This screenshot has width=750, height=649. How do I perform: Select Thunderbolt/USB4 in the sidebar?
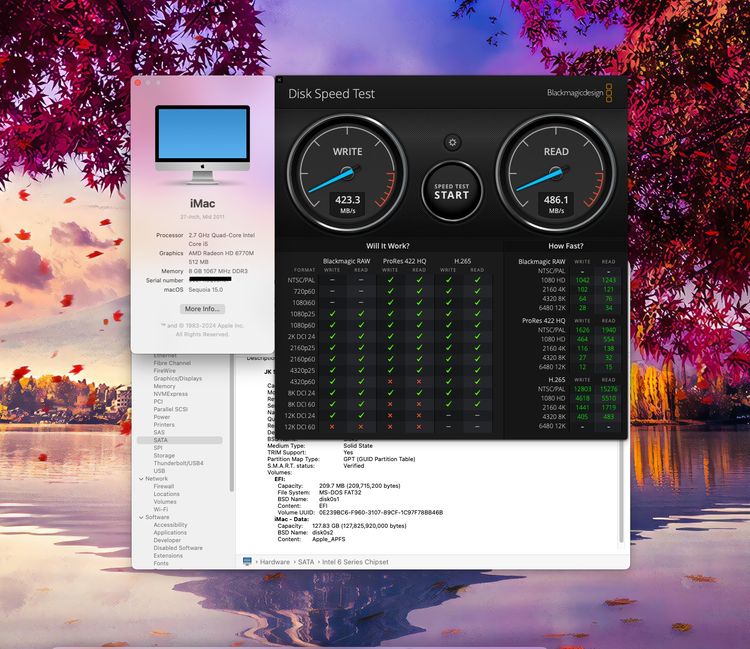click(178, 463)
